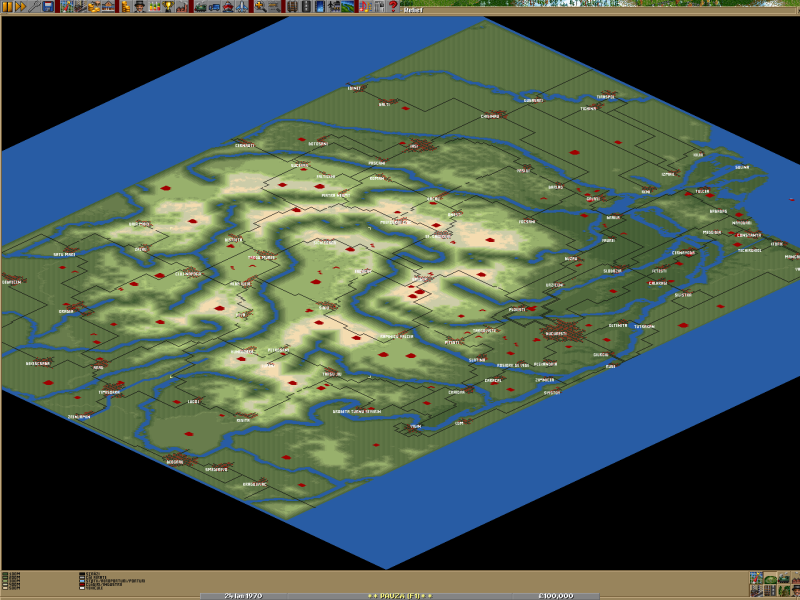The height and width of the screenshot is (600, 800).
Task: Click the TIGHINA town label on map
Action: (x=588, y=108)
